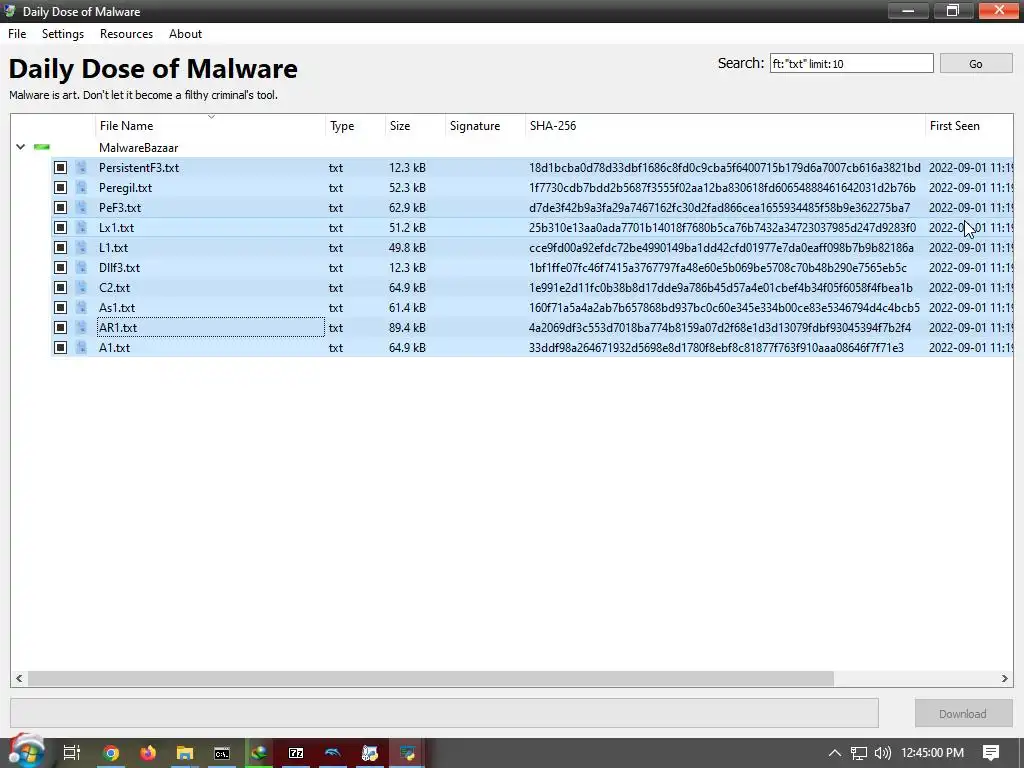
Task: Open the Settings menu
Action: click(63, 34)
